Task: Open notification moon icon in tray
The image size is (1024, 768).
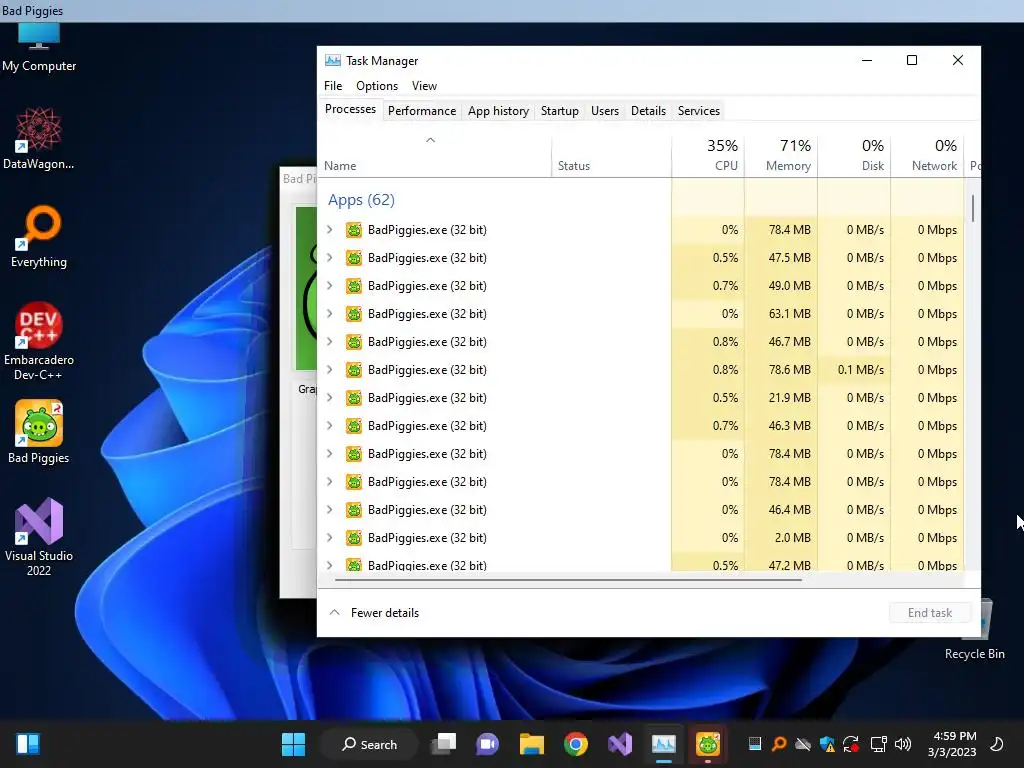Action: tap(997, 744)
